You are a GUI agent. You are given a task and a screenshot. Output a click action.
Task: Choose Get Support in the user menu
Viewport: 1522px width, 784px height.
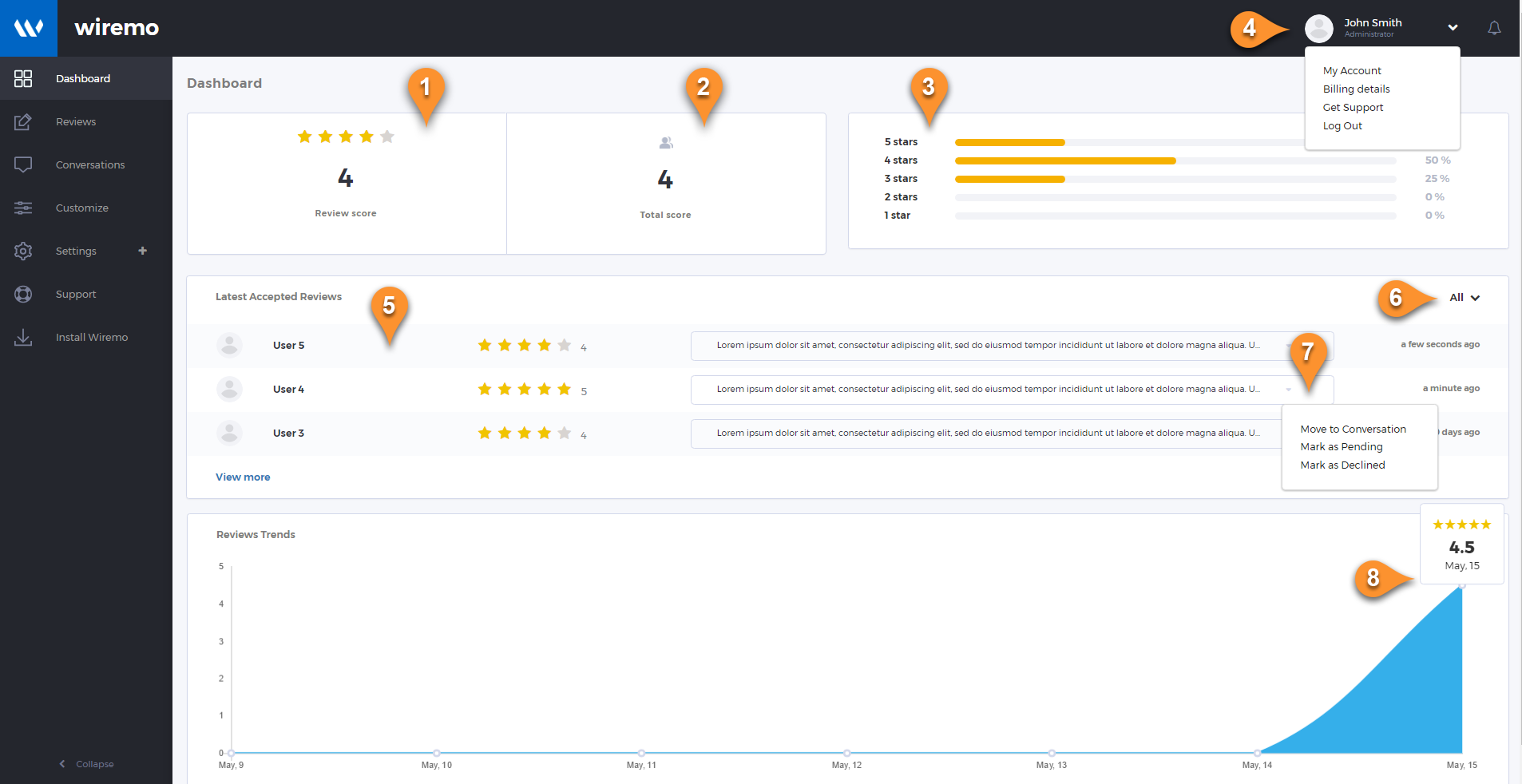[1353, 107]
